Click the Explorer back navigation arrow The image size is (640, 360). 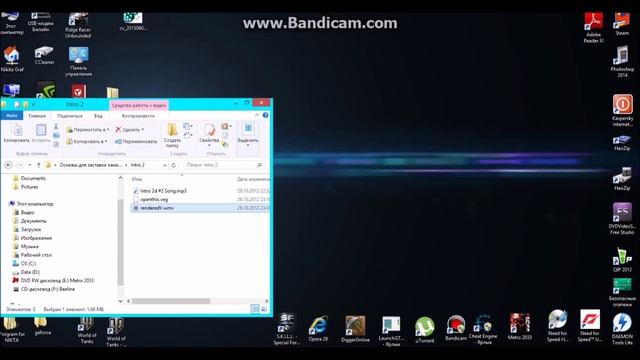[x=8, y=165]
